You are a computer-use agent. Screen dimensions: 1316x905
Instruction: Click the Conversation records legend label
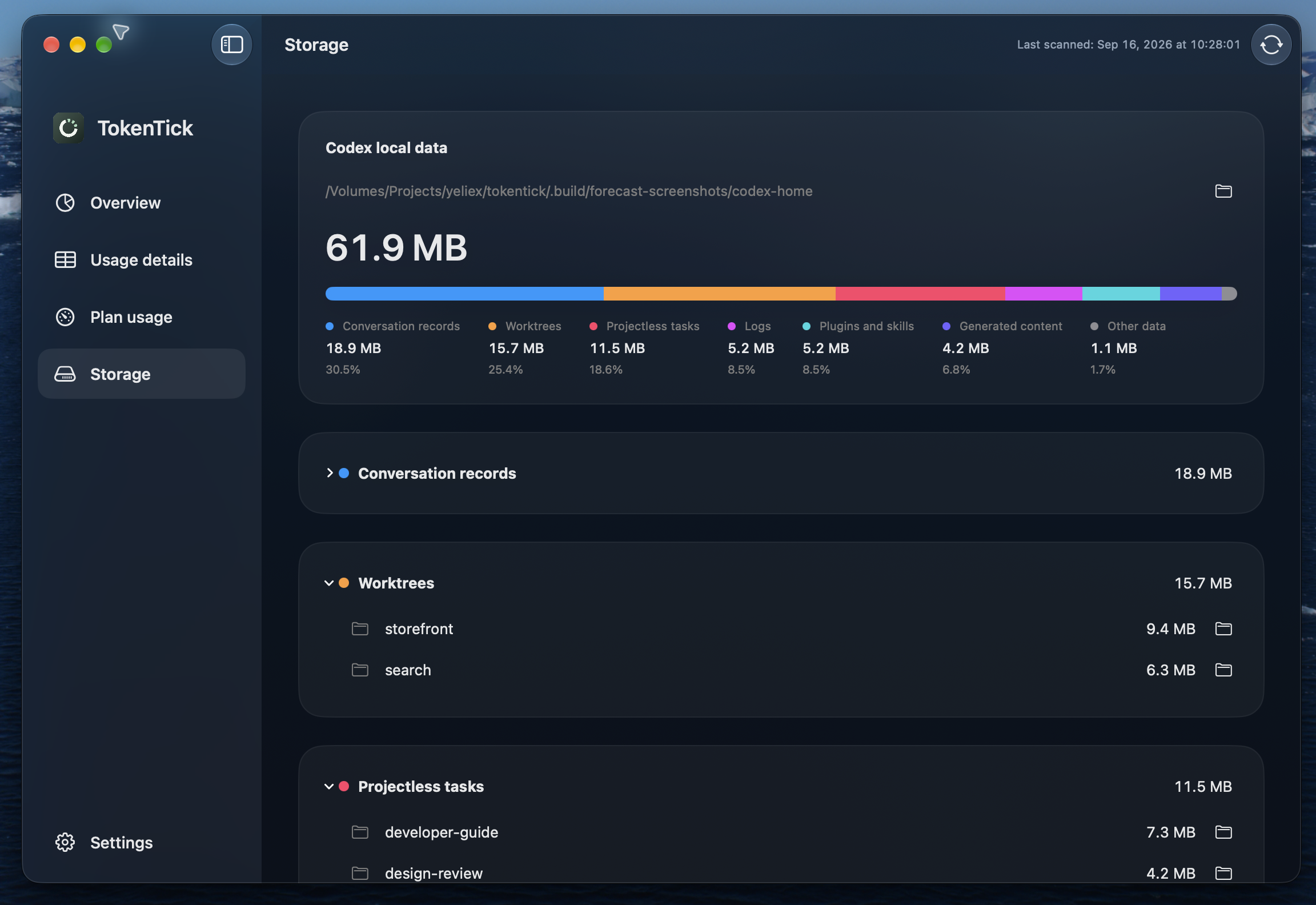[401, 326]
